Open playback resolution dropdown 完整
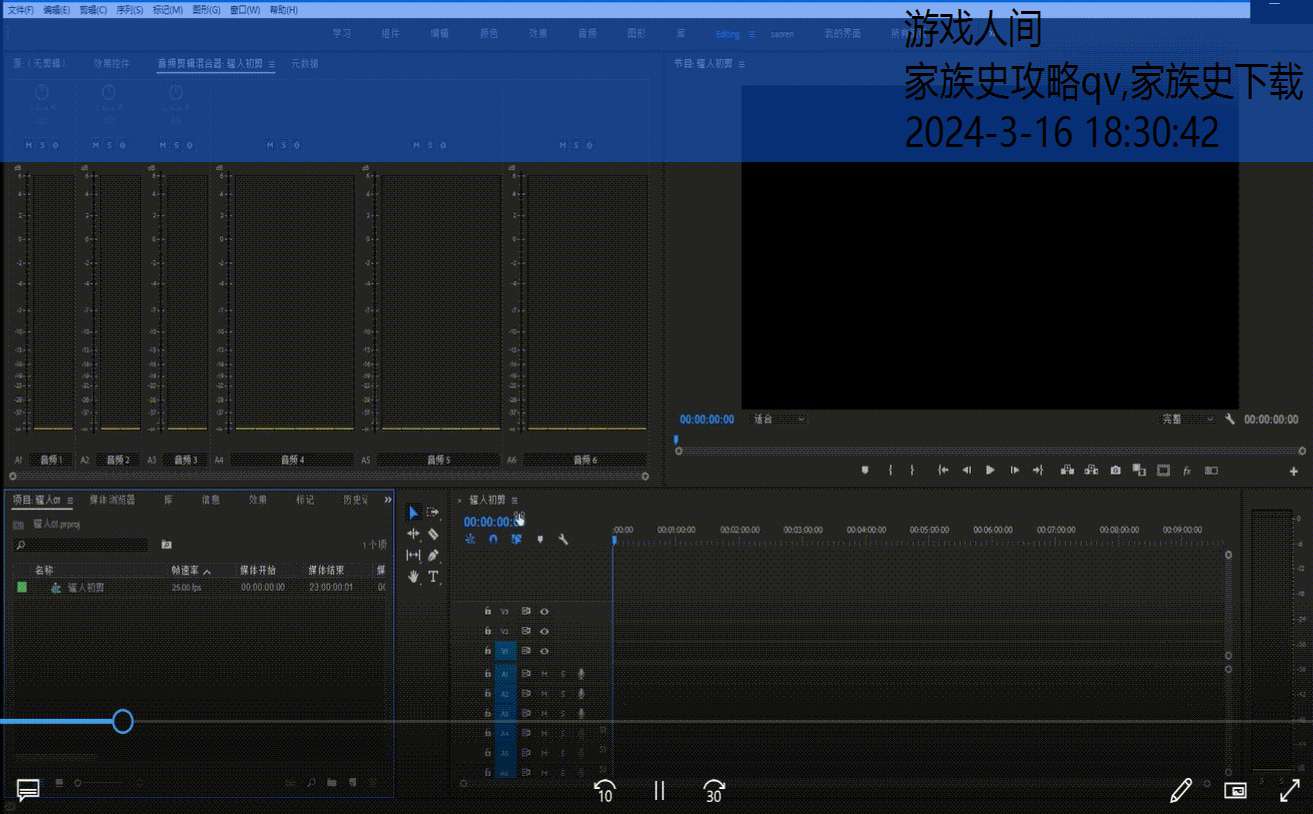 click(1188, 419)
